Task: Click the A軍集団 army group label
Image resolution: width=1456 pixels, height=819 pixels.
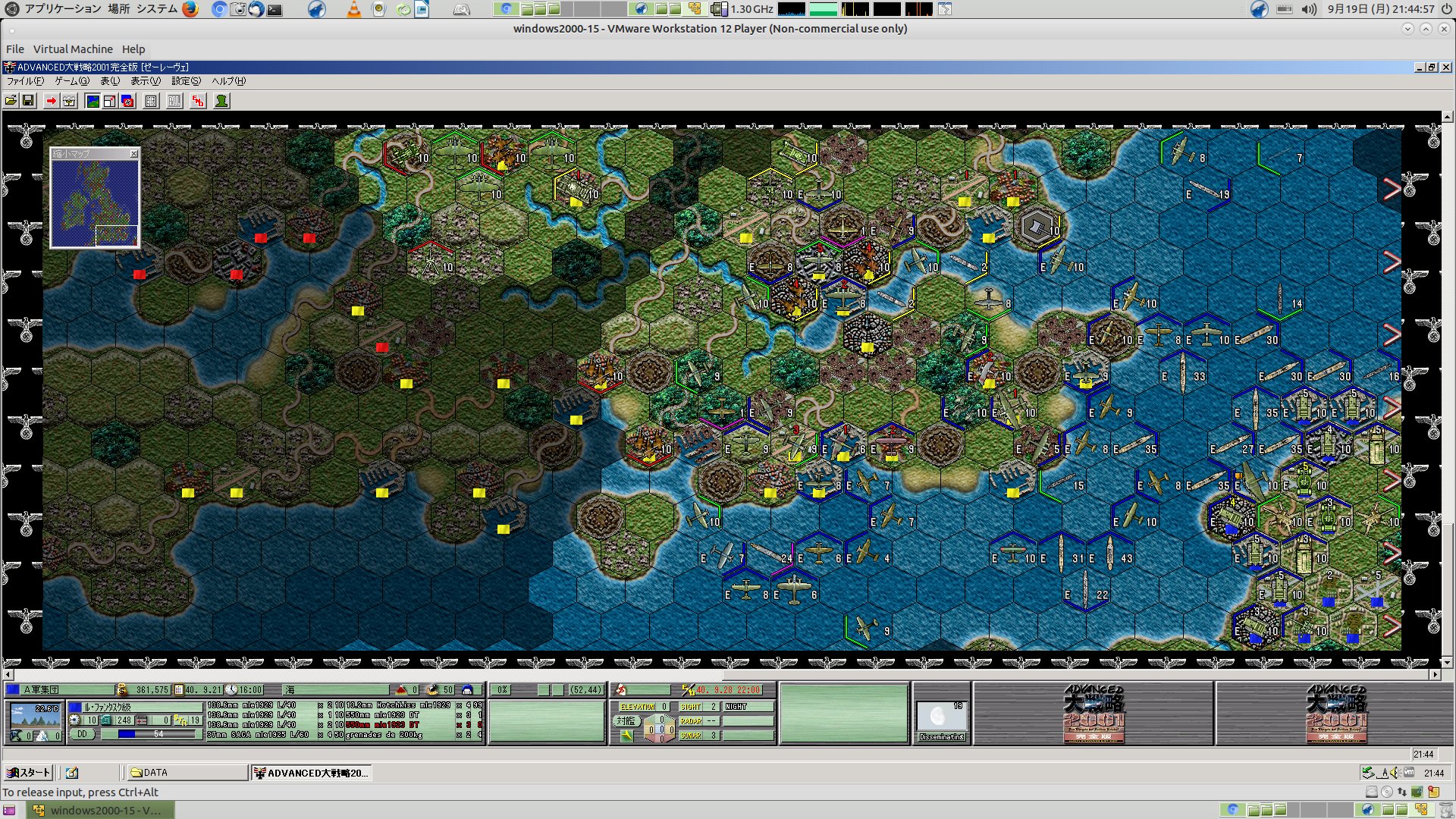Action: pos(42,690)
